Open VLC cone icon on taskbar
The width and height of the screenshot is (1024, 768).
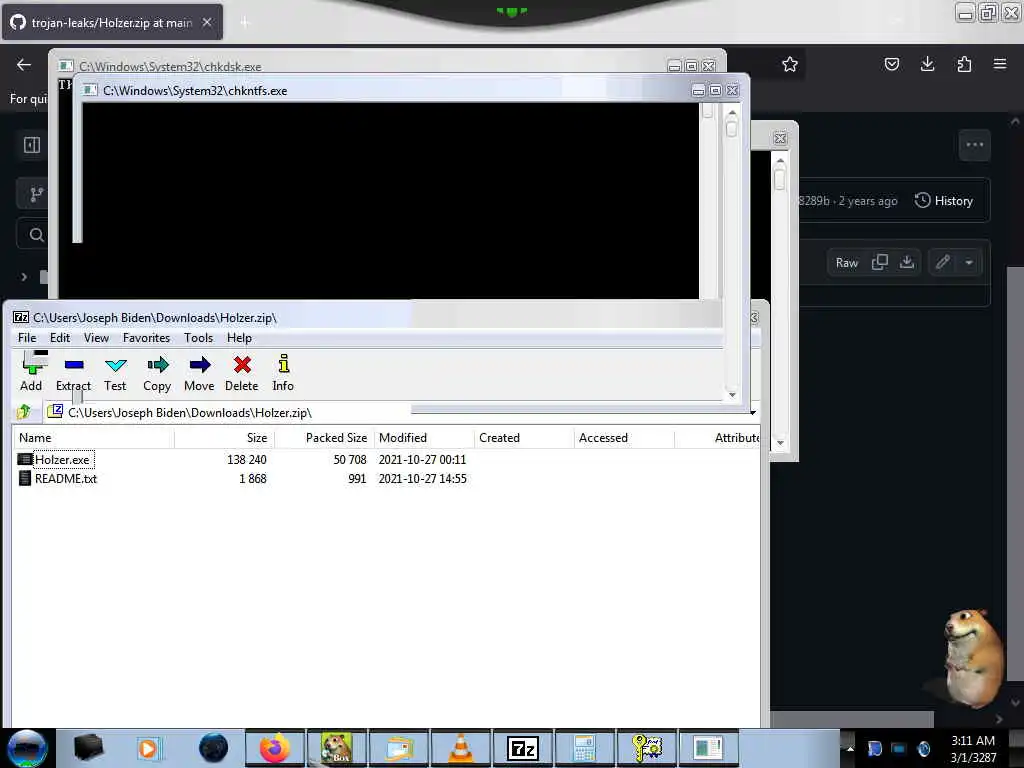[462, 748]
